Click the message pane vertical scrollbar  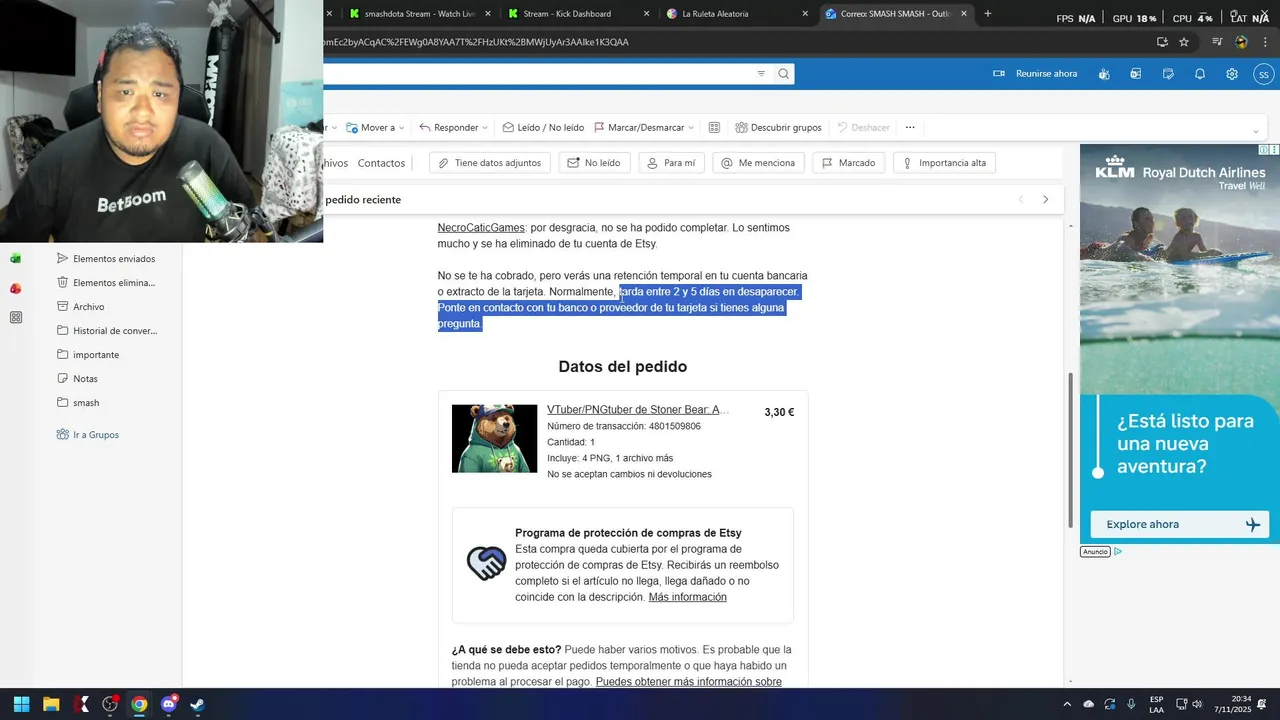click(1070, 450)
